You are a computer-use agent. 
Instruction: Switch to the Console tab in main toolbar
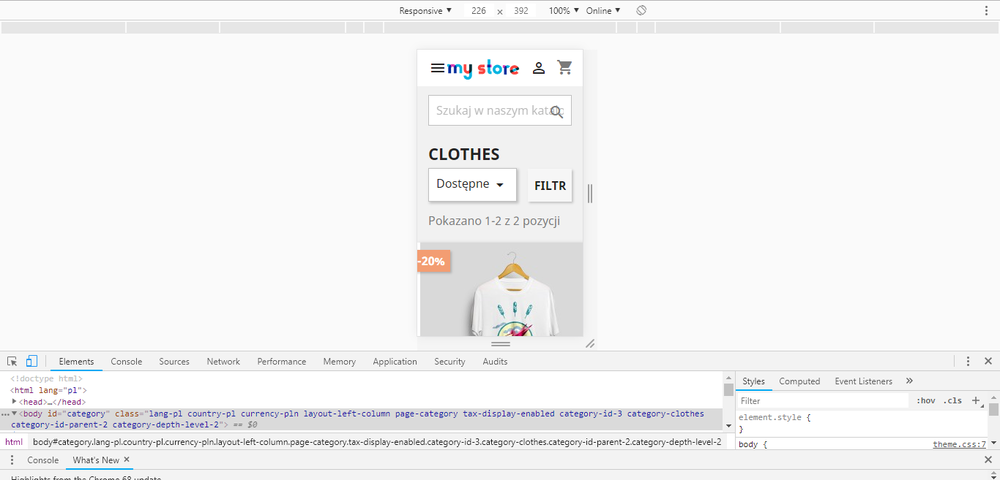pos(126,361)
